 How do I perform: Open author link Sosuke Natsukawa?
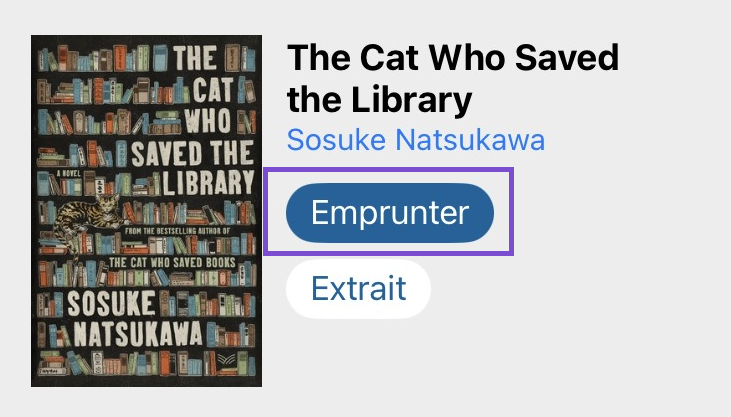point(416,139)
